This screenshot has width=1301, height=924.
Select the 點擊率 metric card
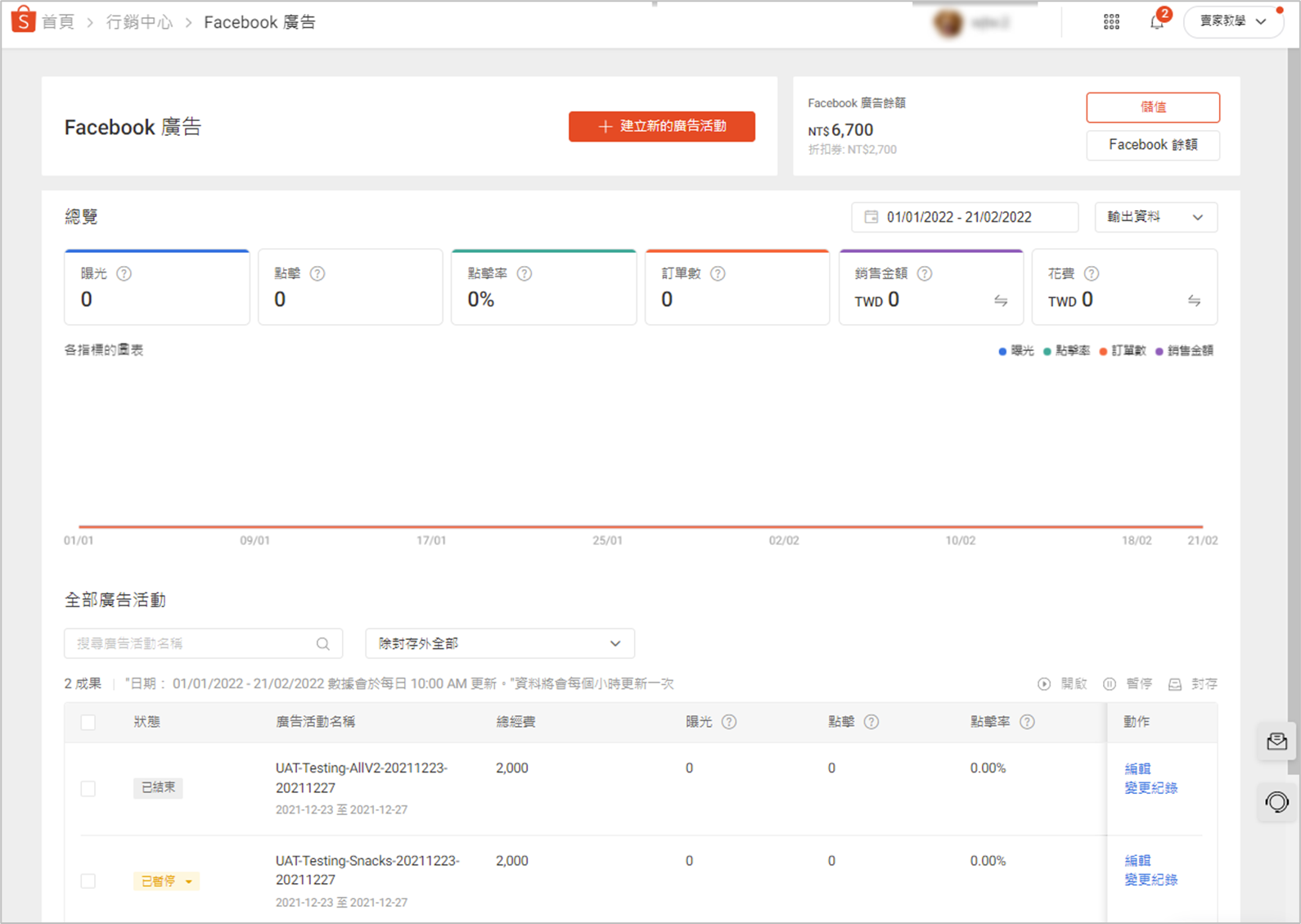click(x=544, y=287)
